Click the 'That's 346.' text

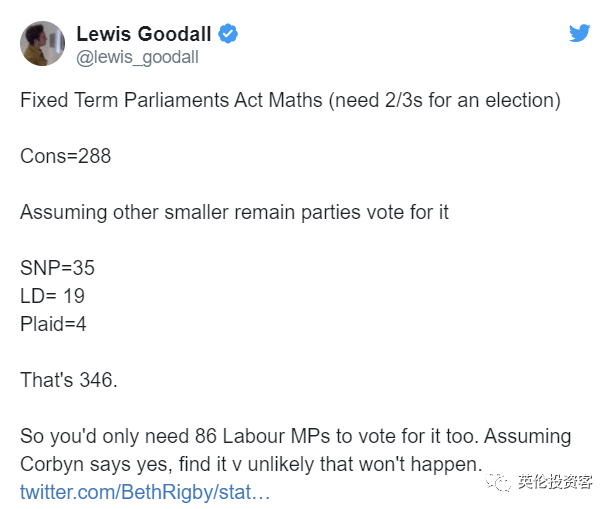tap(69, 380)
